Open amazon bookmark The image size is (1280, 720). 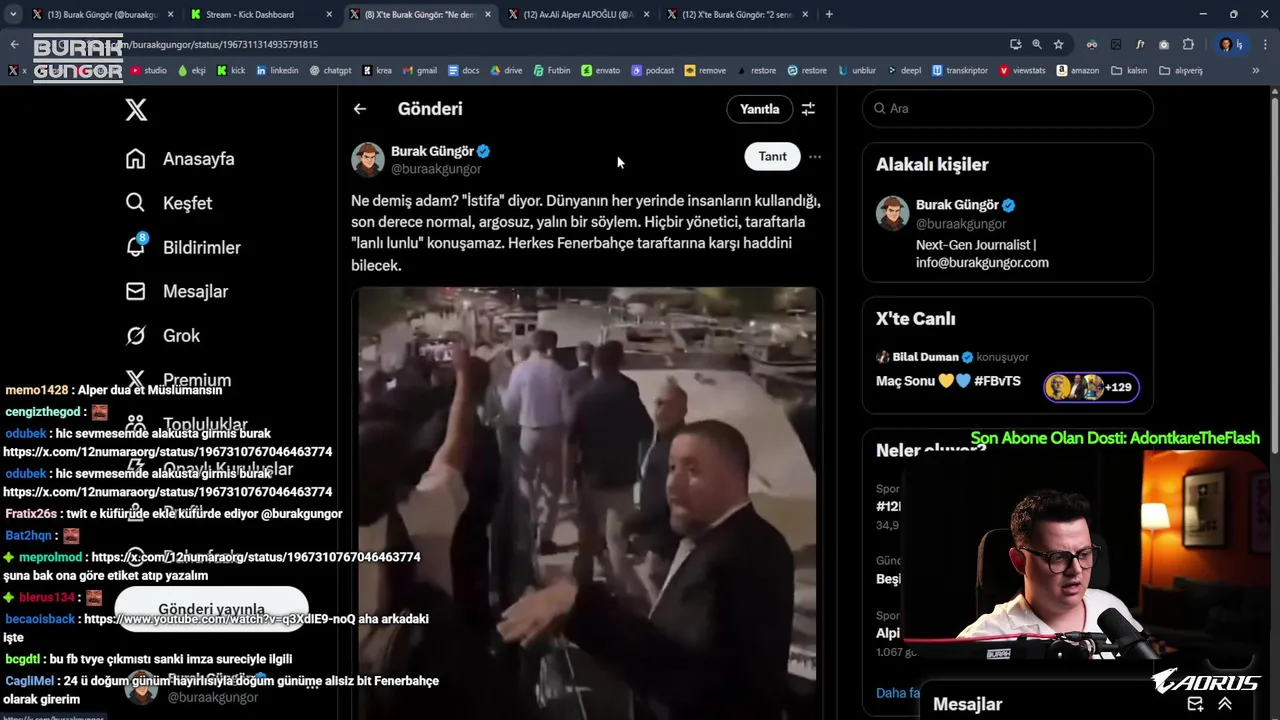click(1076, 70)
